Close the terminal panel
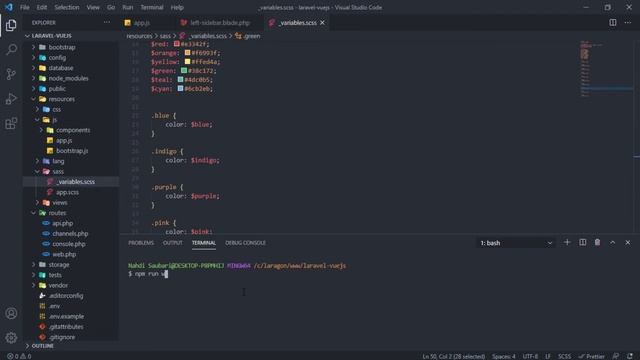Image resolution: width=640 pixels, height=360 pixels. coord(628,242)
